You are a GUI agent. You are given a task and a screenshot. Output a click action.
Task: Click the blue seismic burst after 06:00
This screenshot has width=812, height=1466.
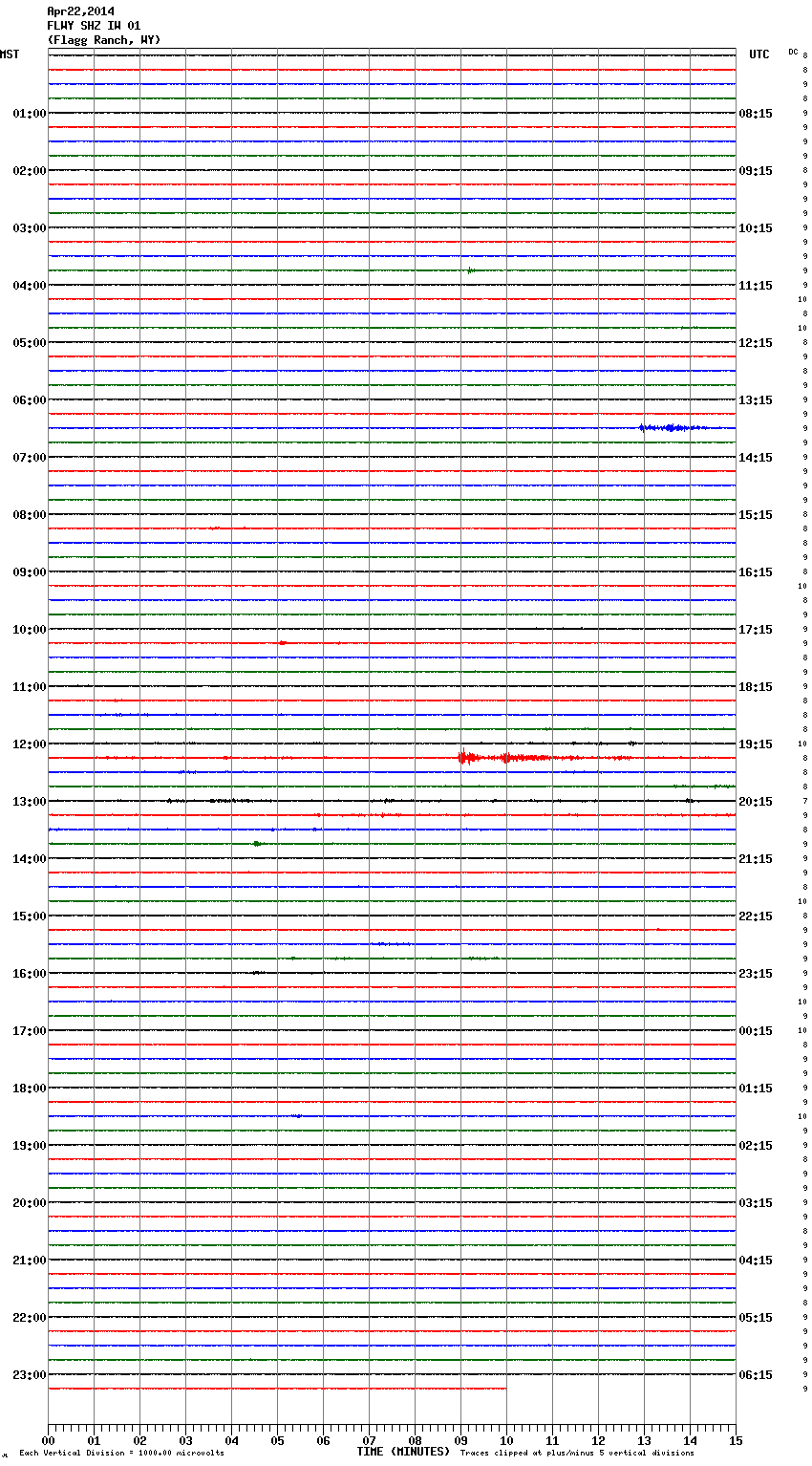[673, 428]
